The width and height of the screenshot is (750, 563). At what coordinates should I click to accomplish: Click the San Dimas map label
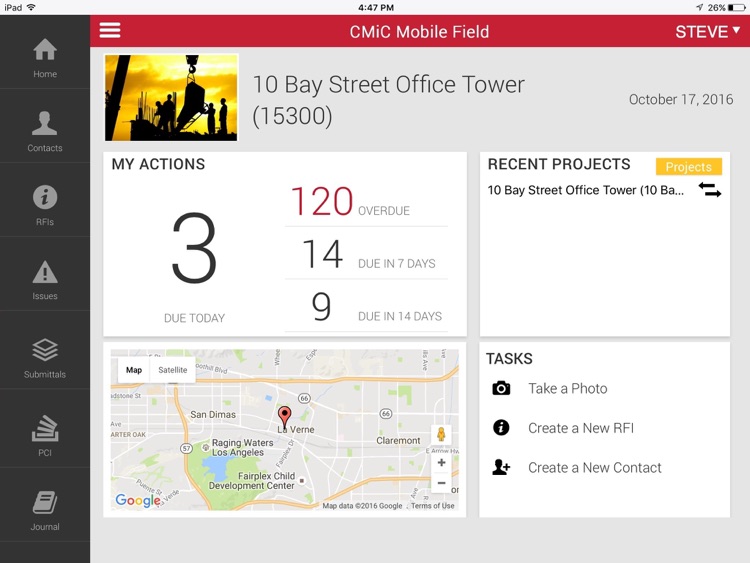[213, 414]
